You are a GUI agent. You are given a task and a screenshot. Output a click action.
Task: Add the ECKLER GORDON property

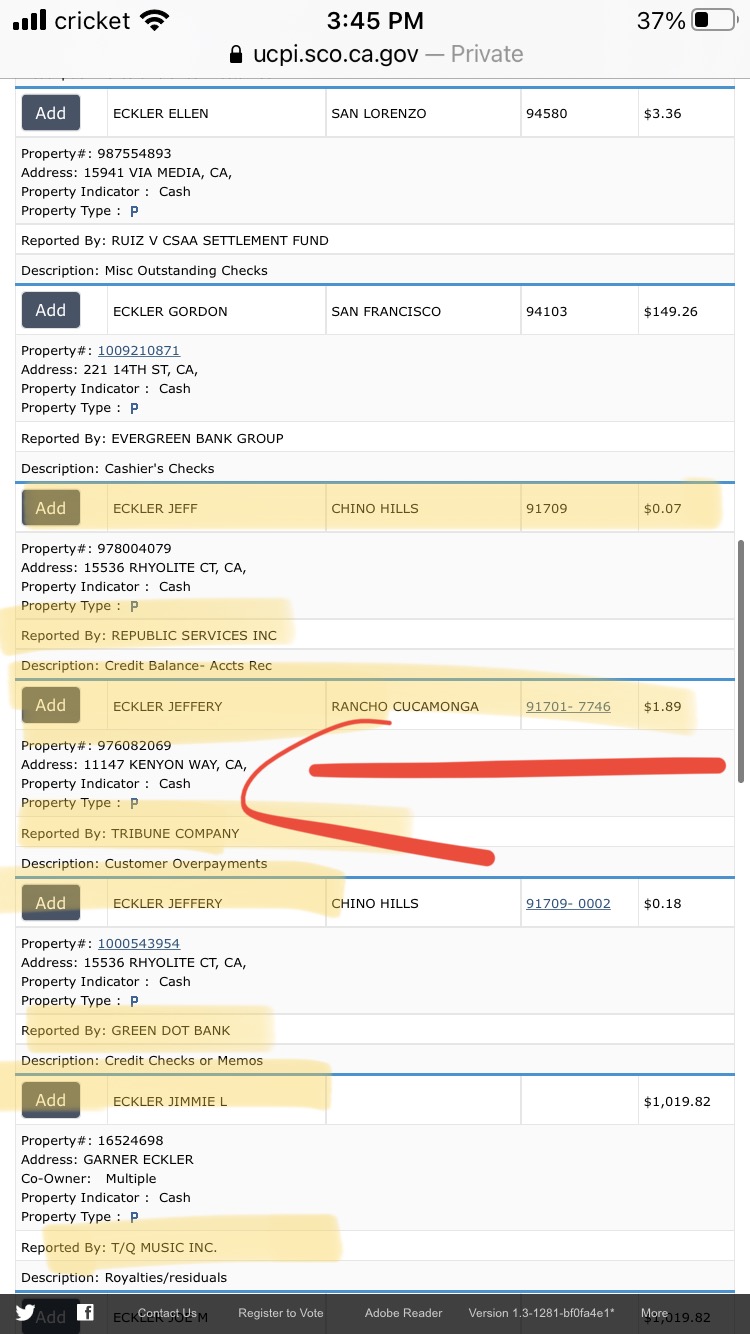coord(51,310)
